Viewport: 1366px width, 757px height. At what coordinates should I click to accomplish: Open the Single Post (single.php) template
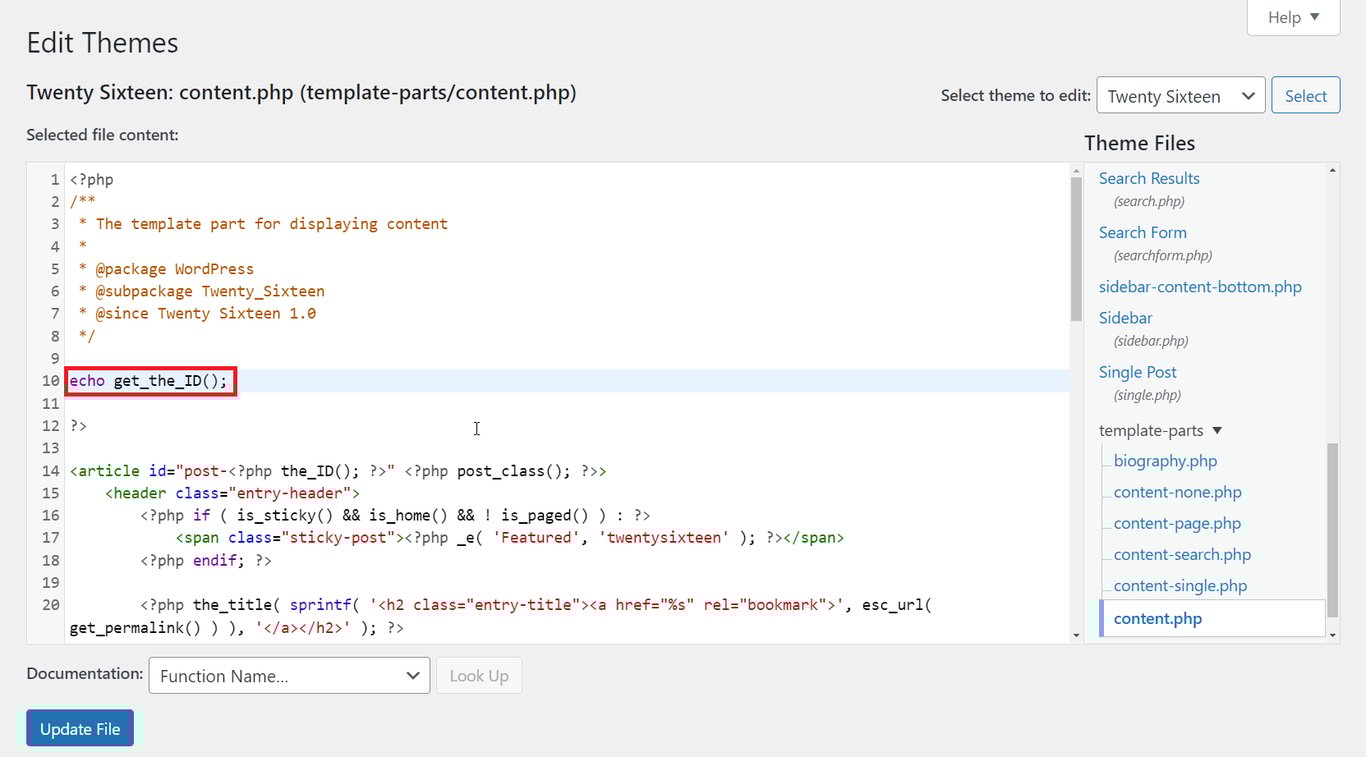(1137, 371)
